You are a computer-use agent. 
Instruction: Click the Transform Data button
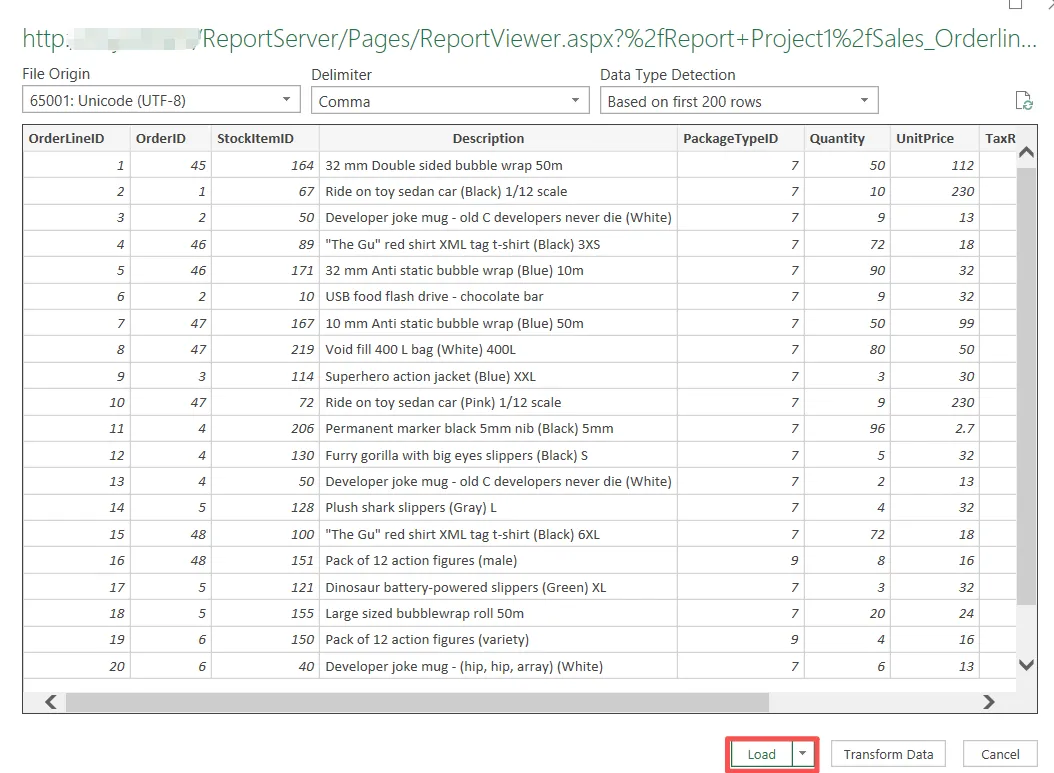(x=888, y=754)
